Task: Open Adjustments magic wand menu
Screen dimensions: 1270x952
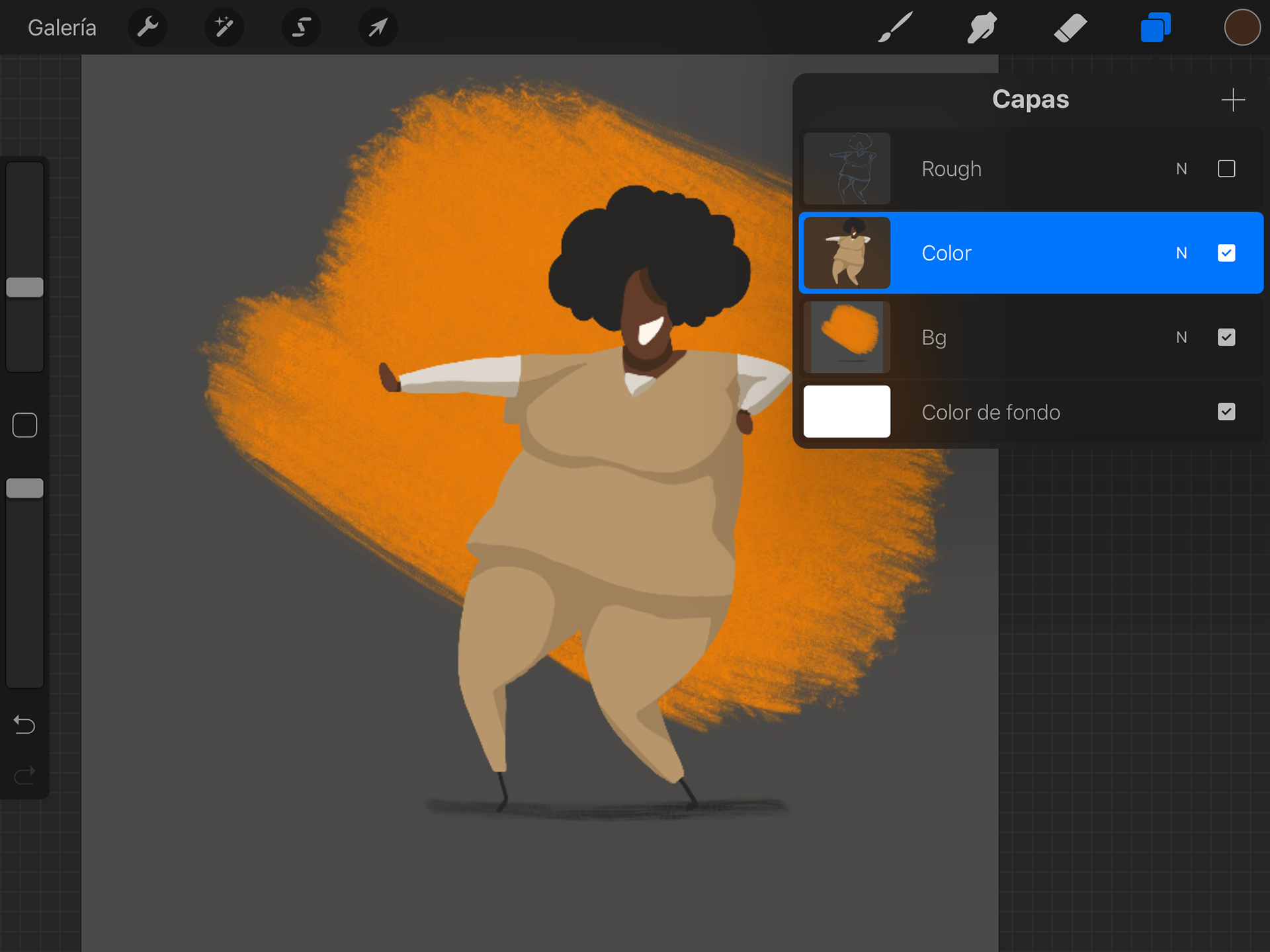Action: [x=224, y=28]
